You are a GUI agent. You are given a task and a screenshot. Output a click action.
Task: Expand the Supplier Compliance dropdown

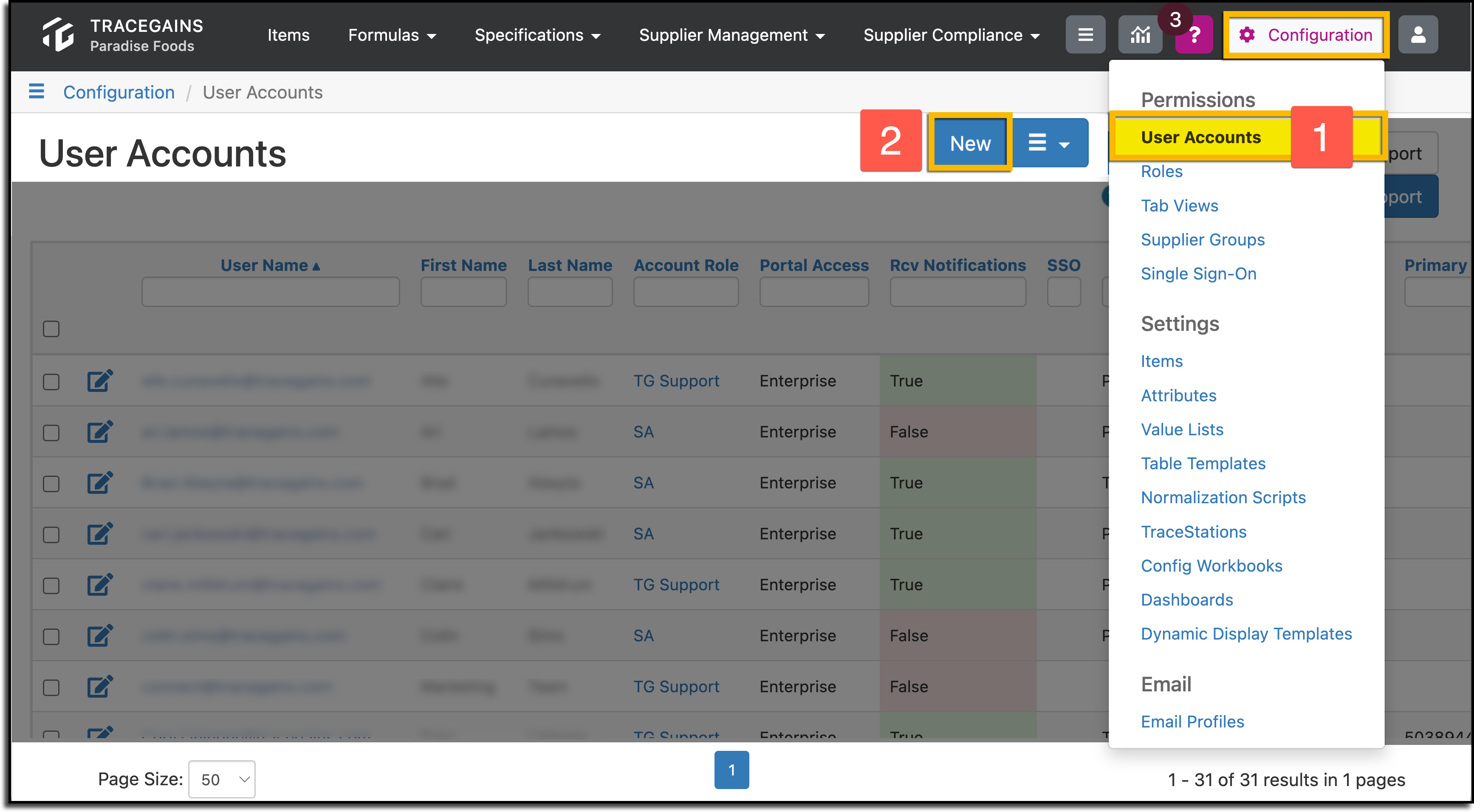tap(951, 35)
